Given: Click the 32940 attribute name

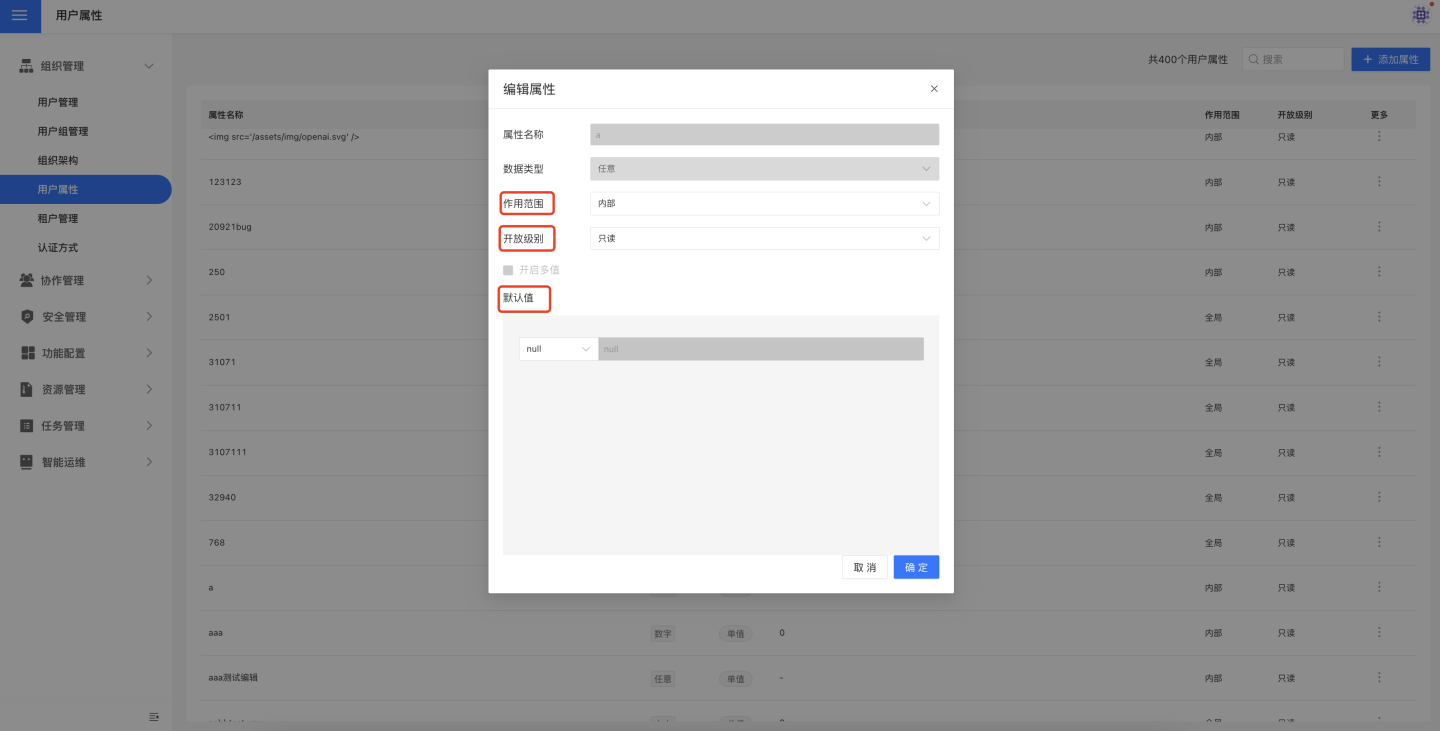Looking at the screenshot, I should (x=222, y=497).
